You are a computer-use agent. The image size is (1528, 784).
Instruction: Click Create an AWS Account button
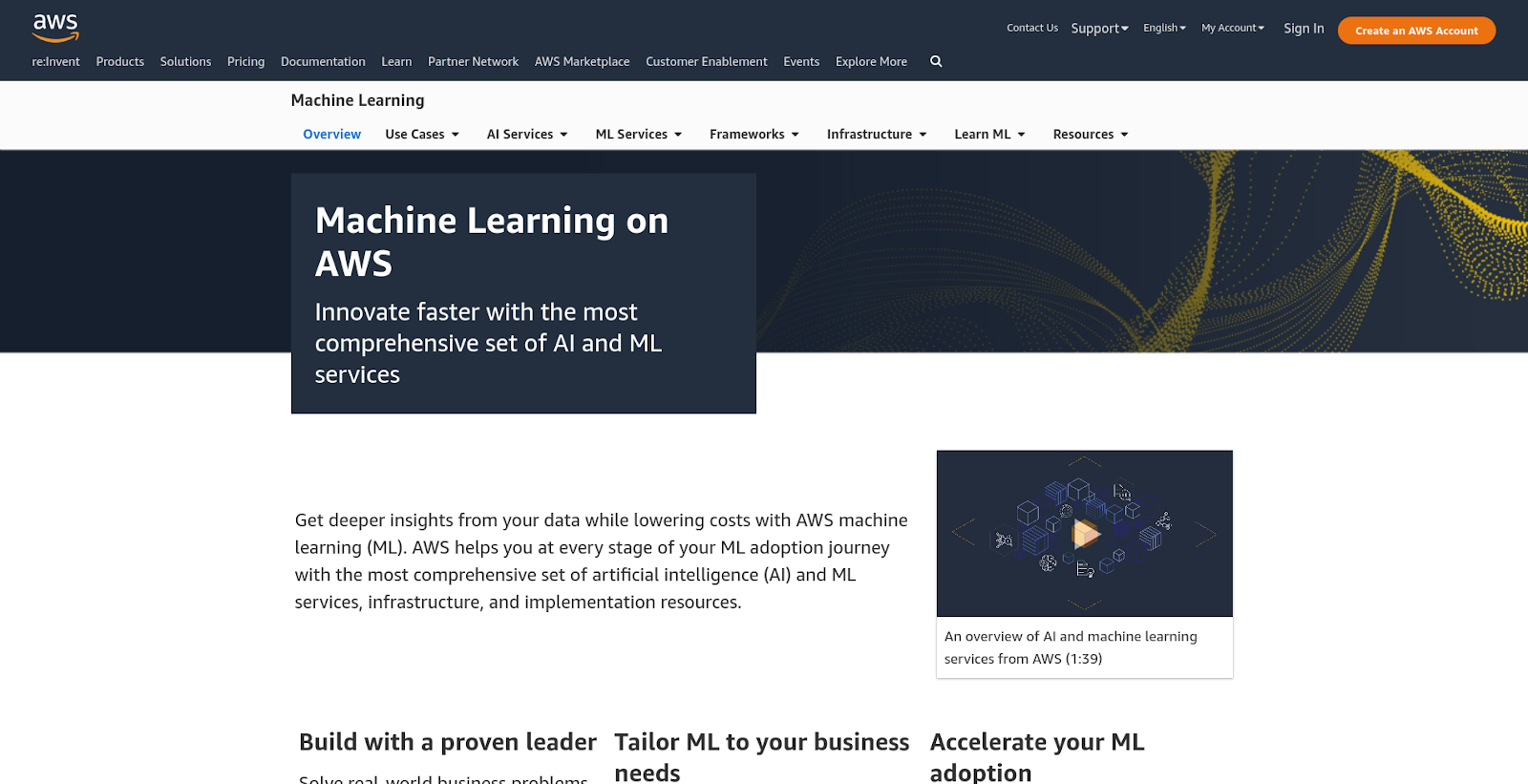pos(1415,31)
